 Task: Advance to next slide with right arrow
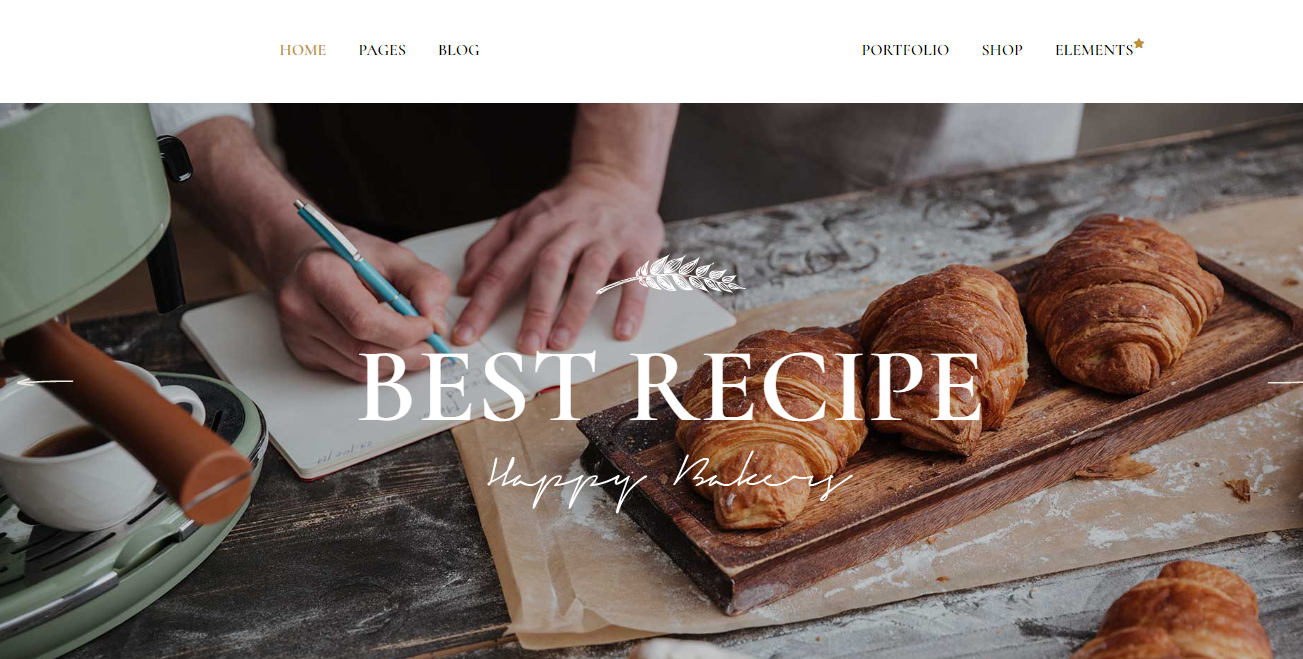click(1286, 382)
